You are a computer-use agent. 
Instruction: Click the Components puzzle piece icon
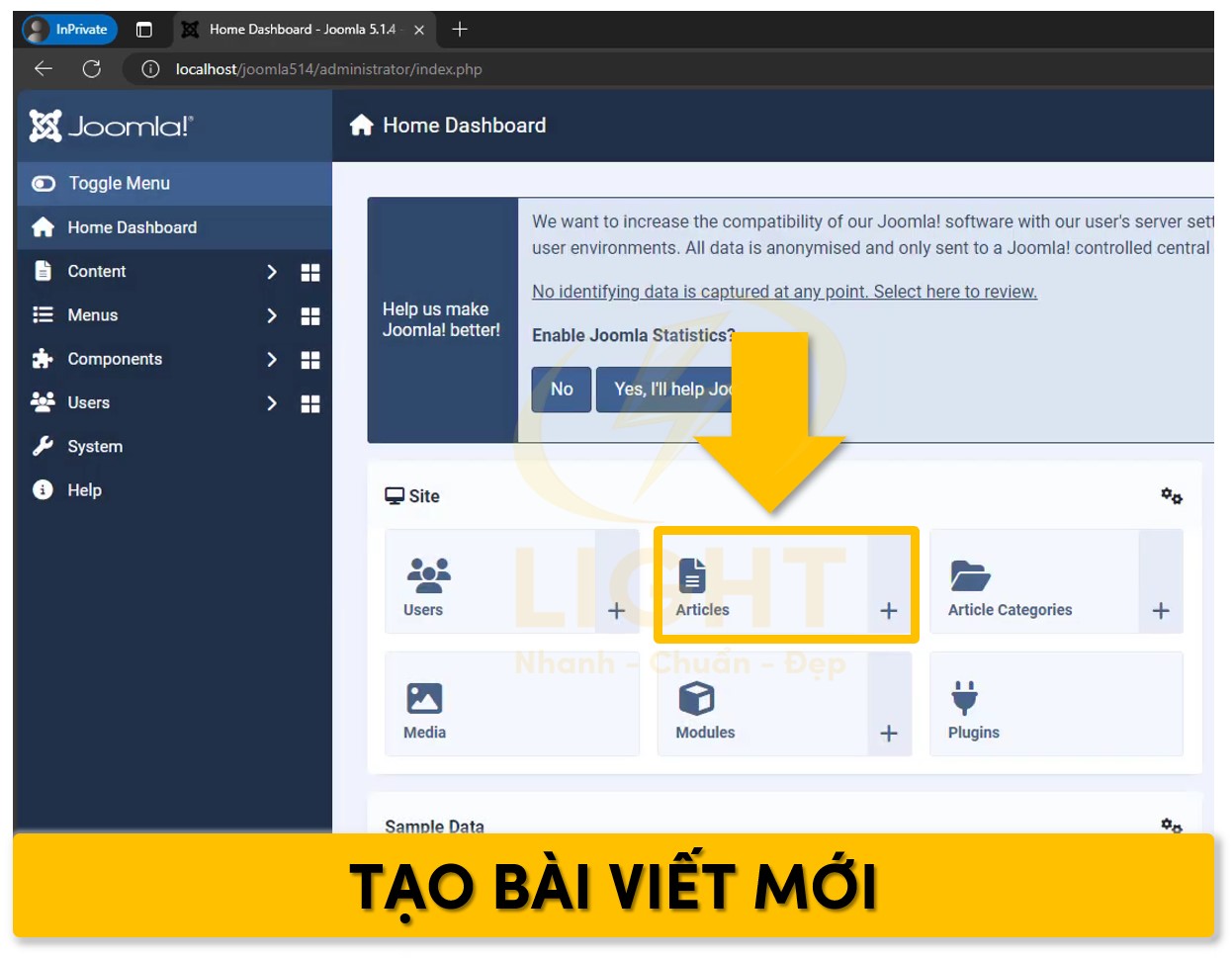[43, 358]
